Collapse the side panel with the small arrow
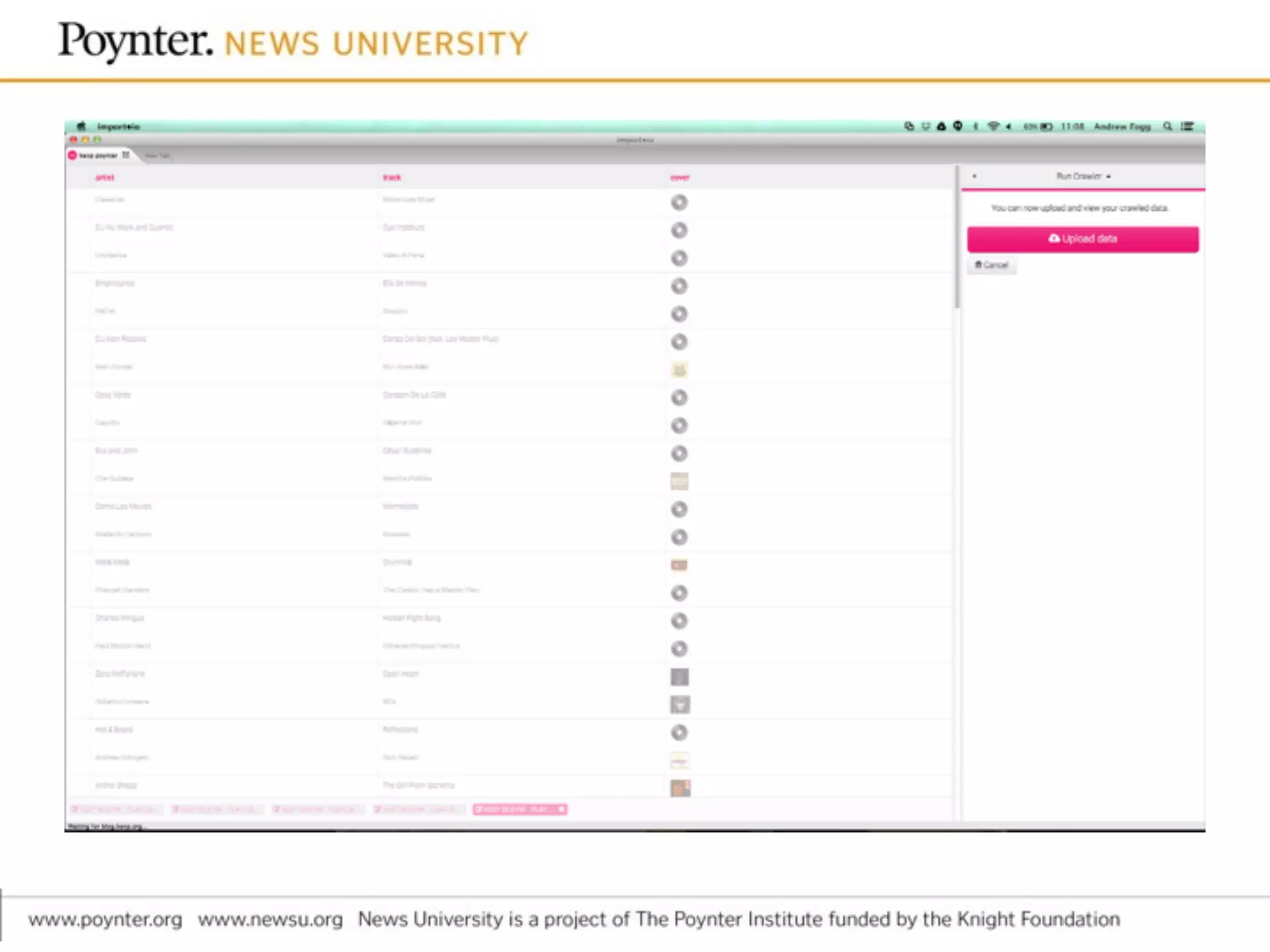The width and height of the screenshot is (1270, 952). [x=974, y=177]
